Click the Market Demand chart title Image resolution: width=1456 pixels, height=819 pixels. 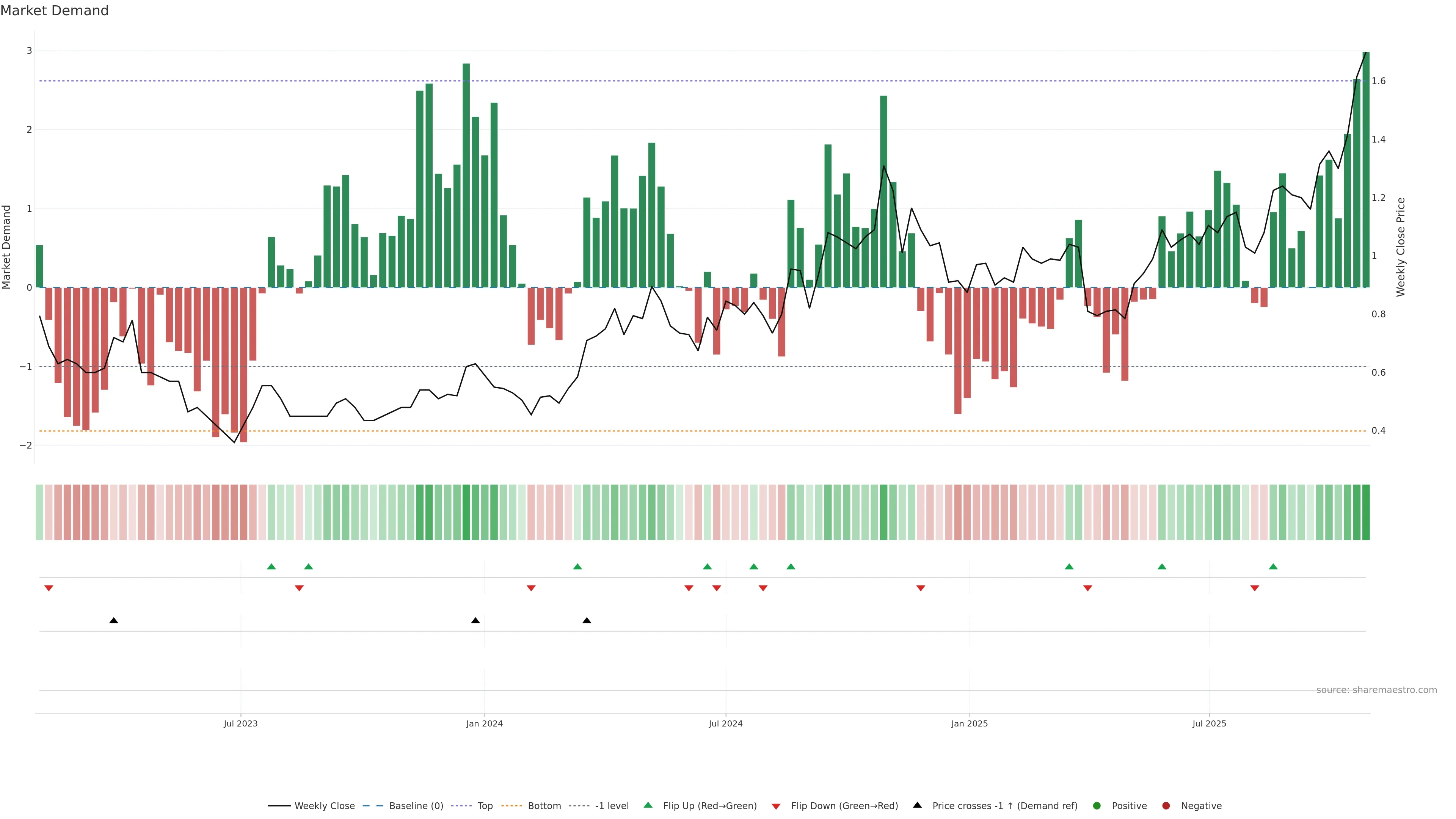[54, 11]
